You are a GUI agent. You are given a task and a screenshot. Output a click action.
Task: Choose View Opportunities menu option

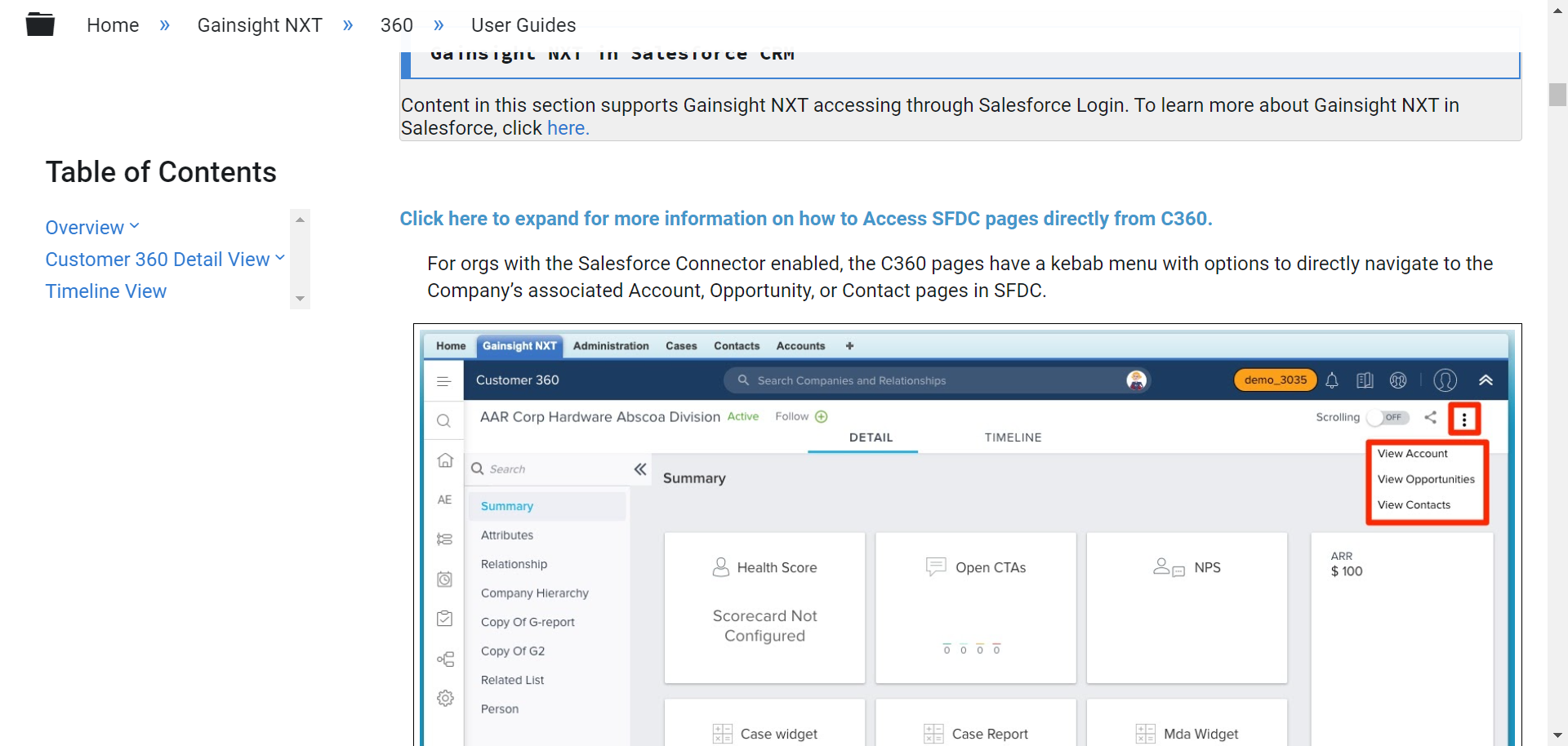coord(1426,479)
